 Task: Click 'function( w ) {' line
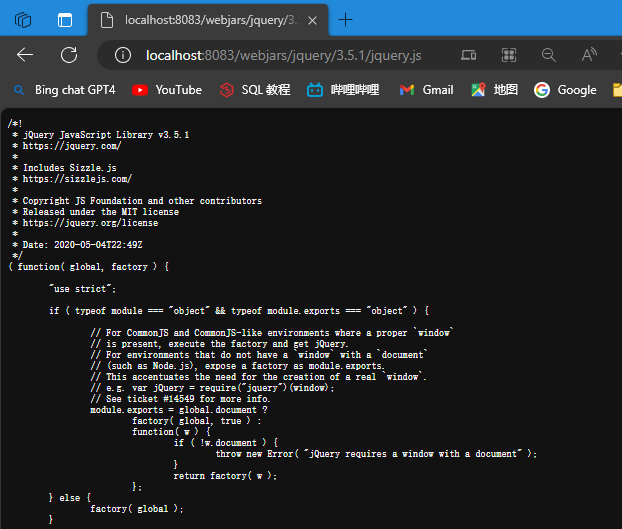171,431
